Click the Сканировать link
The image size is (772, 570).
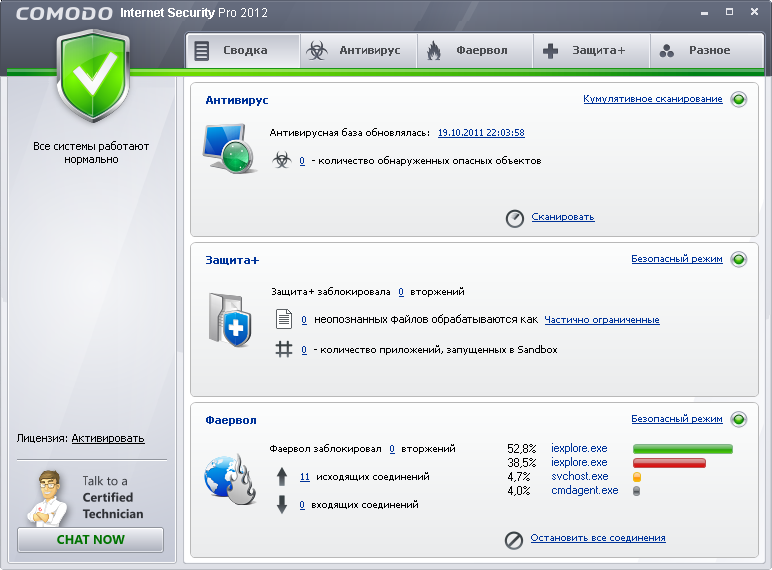pos(563,217)
